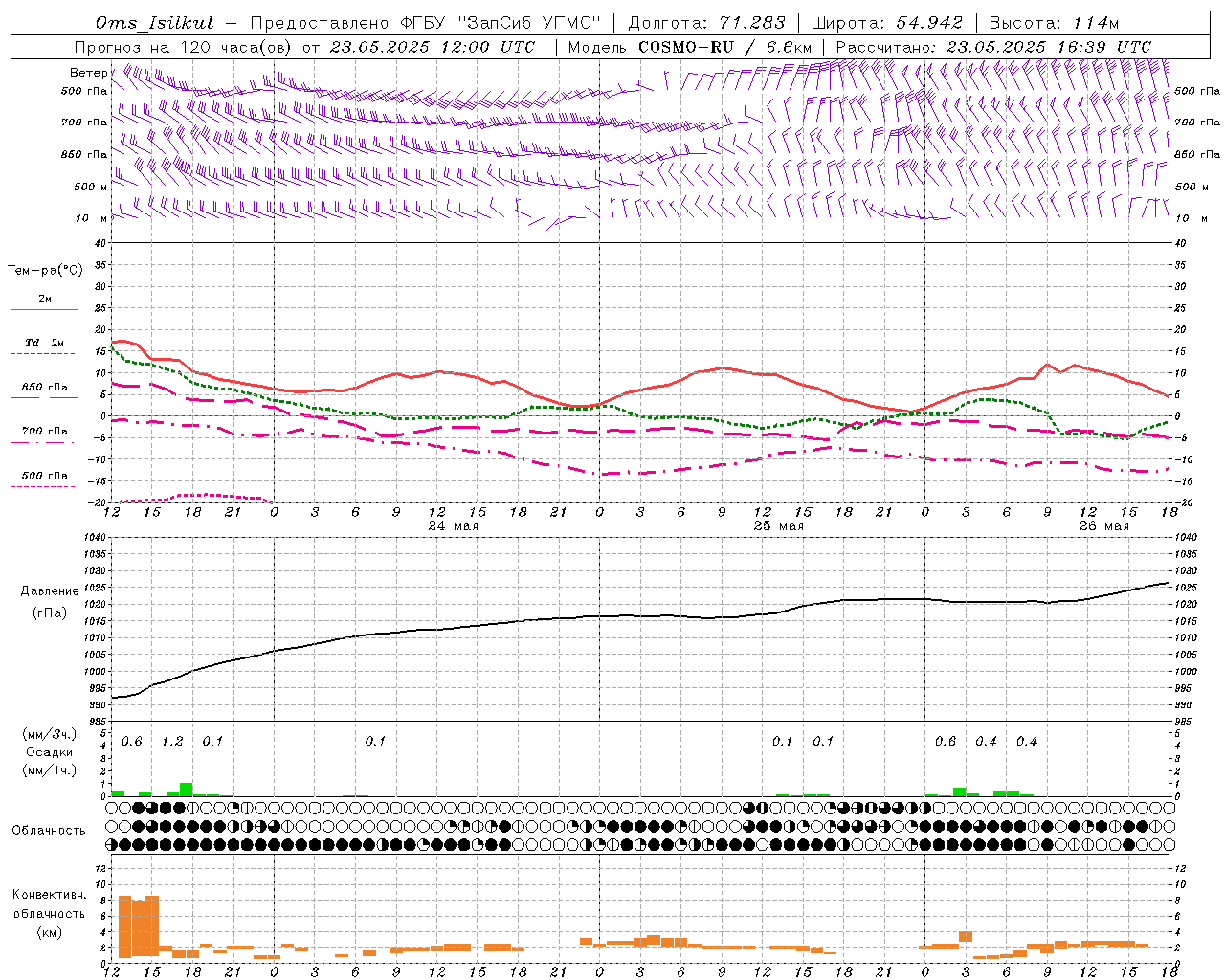This screenshot has width=1225, height=980.
Task: Click the Осадки precipitation label
Action: (49, 752)
